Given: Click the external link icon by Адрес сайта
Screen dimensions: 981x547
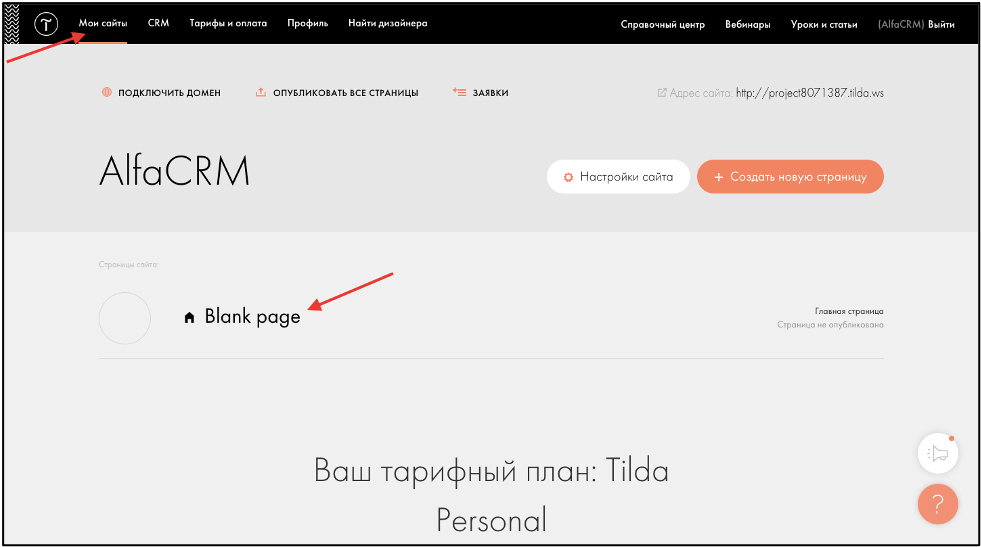Looking at the screenshot, I should (661, 93).
